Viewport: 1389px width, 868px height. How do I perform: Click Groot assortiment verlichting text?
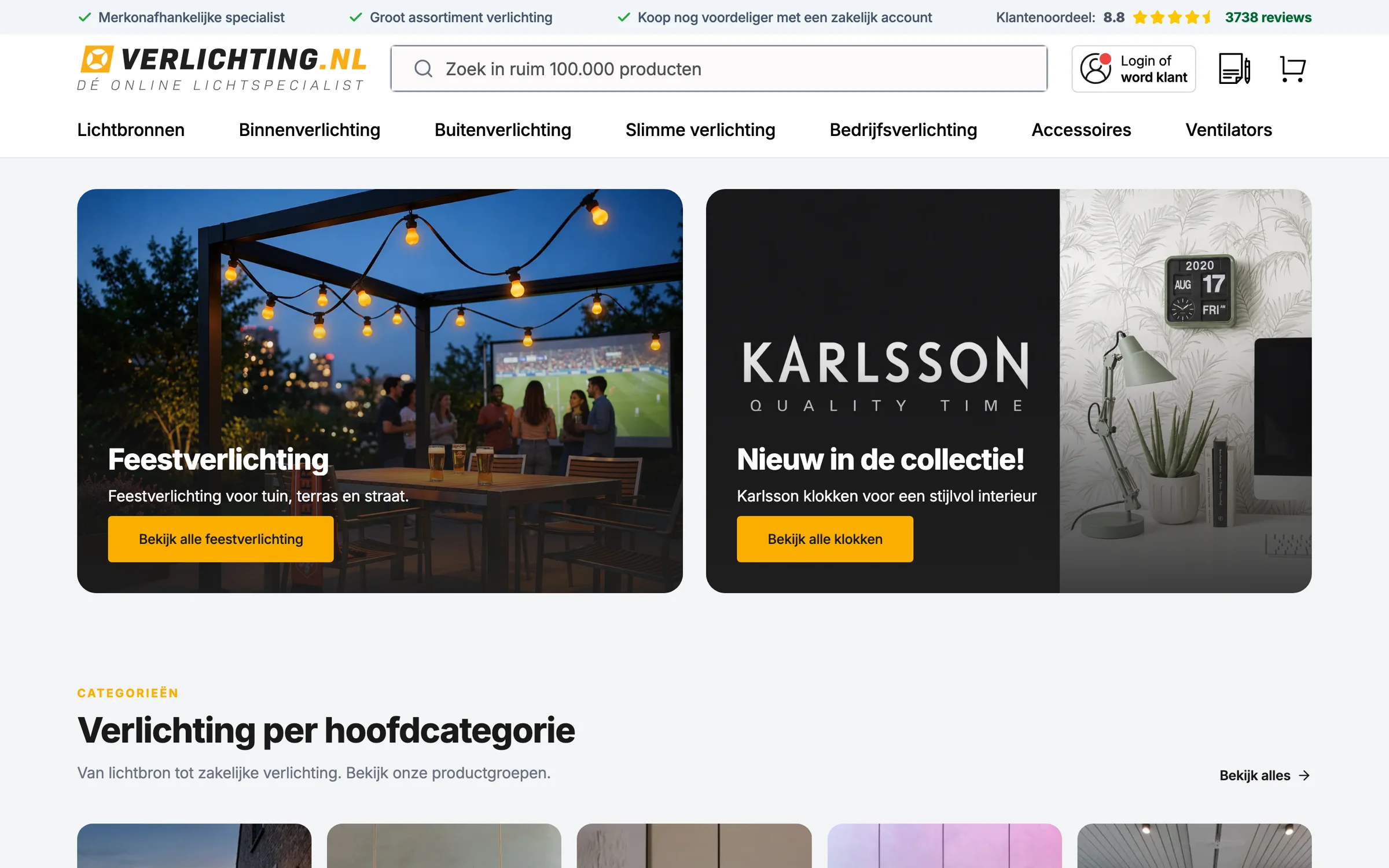coord(461,17)
